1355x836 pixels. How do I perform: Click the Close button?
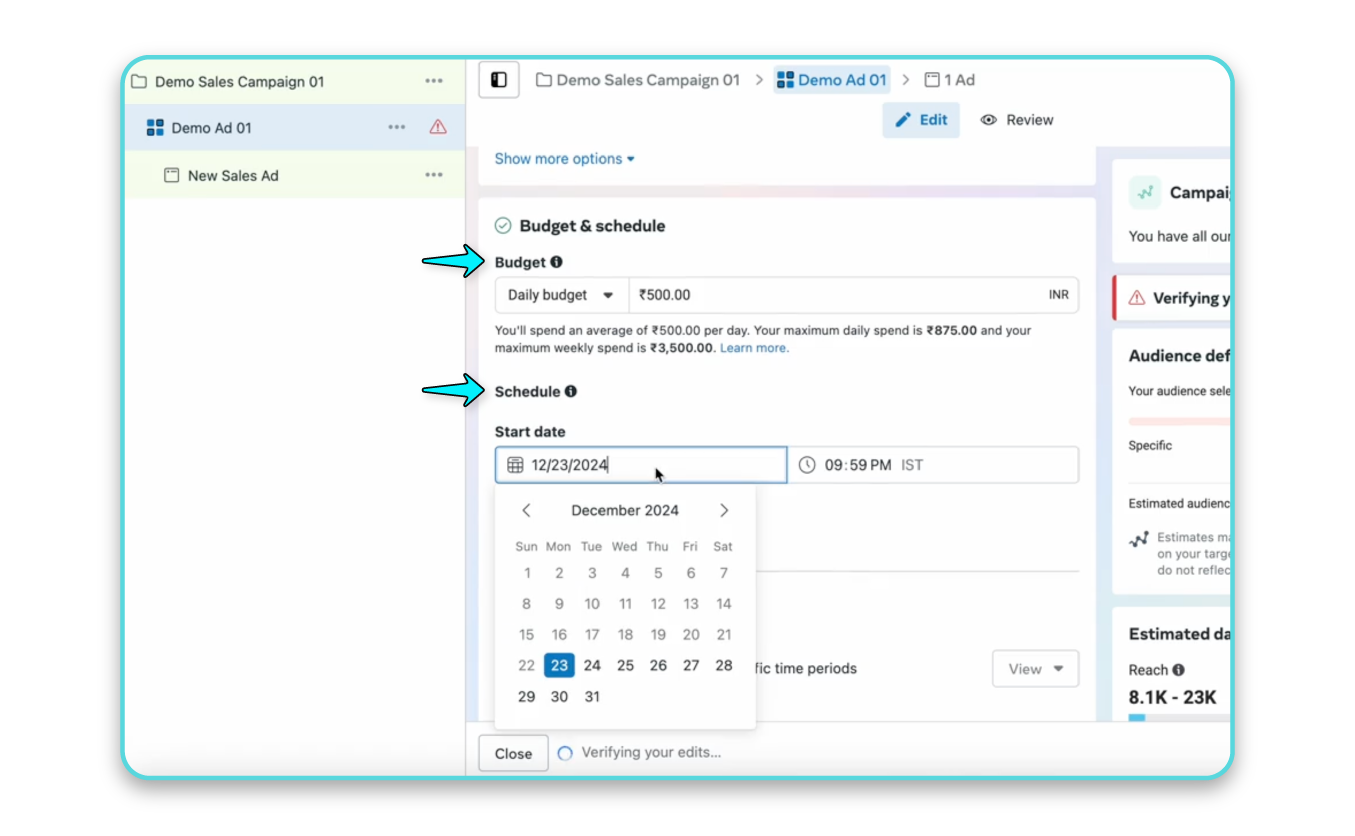513,754
